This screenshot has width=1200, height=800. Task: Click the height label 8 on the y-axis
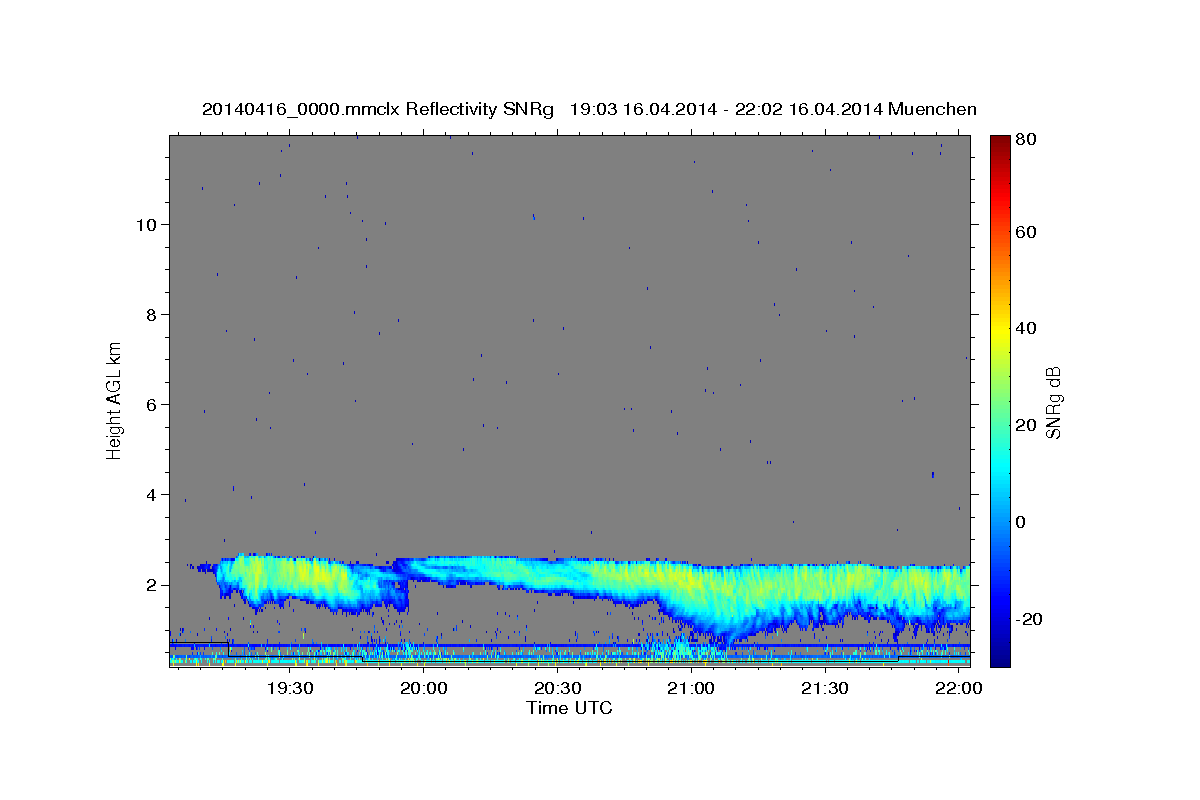click(x=149, y=314)
